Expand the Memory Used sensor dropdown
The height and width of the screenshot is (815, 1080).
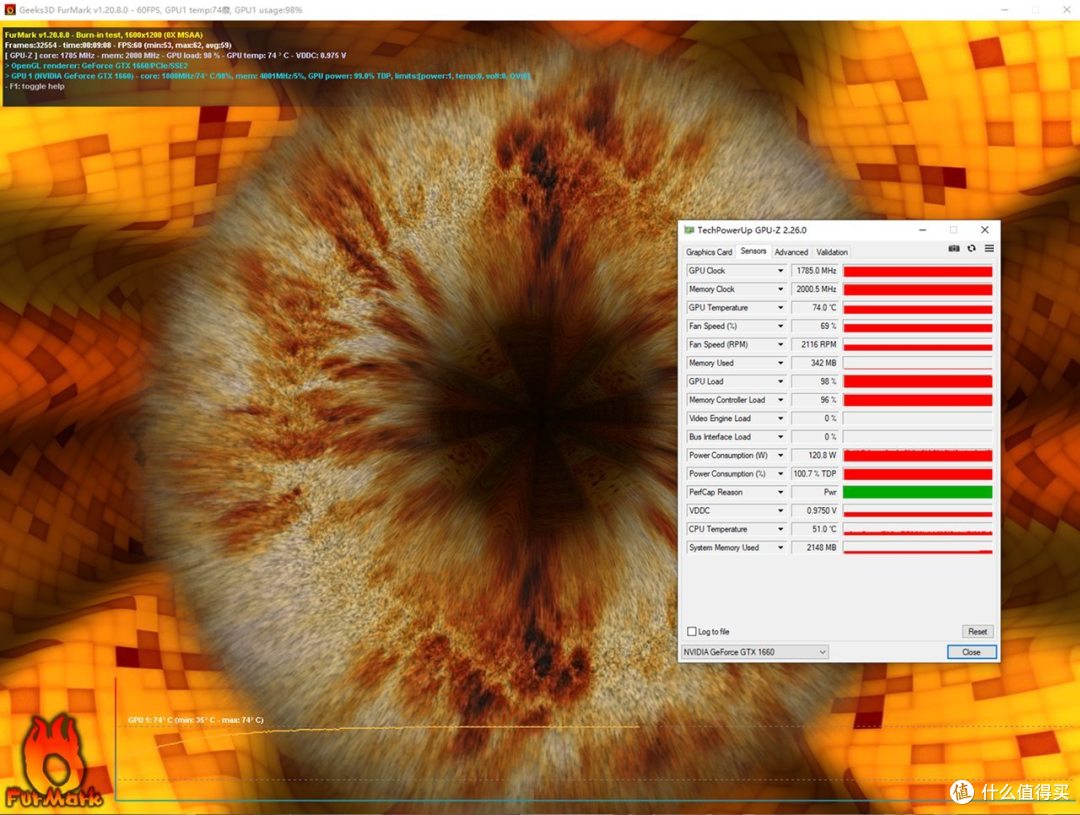point(780,363)
